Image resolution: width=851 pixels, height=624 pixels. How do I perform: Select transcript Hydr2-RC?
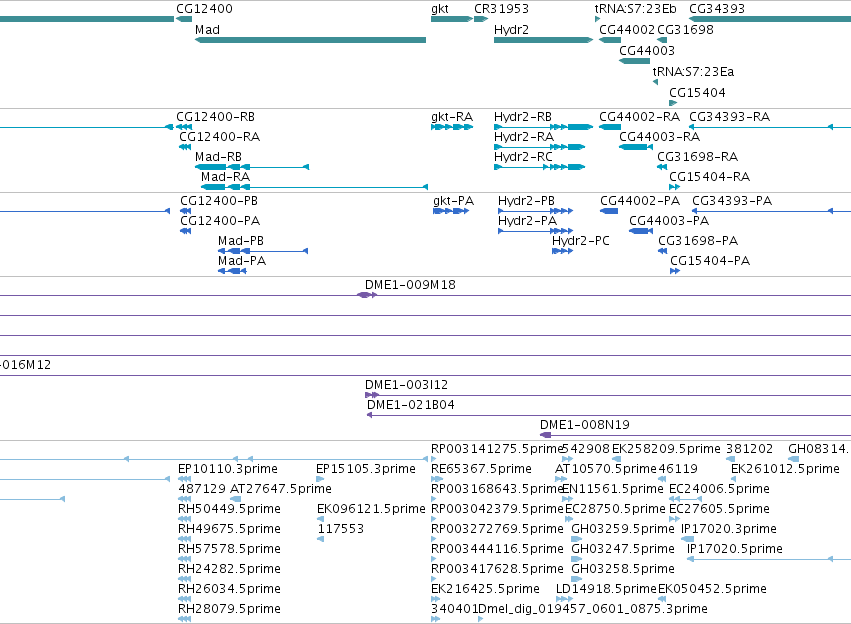pyautogui.click(x=539, y=167)
